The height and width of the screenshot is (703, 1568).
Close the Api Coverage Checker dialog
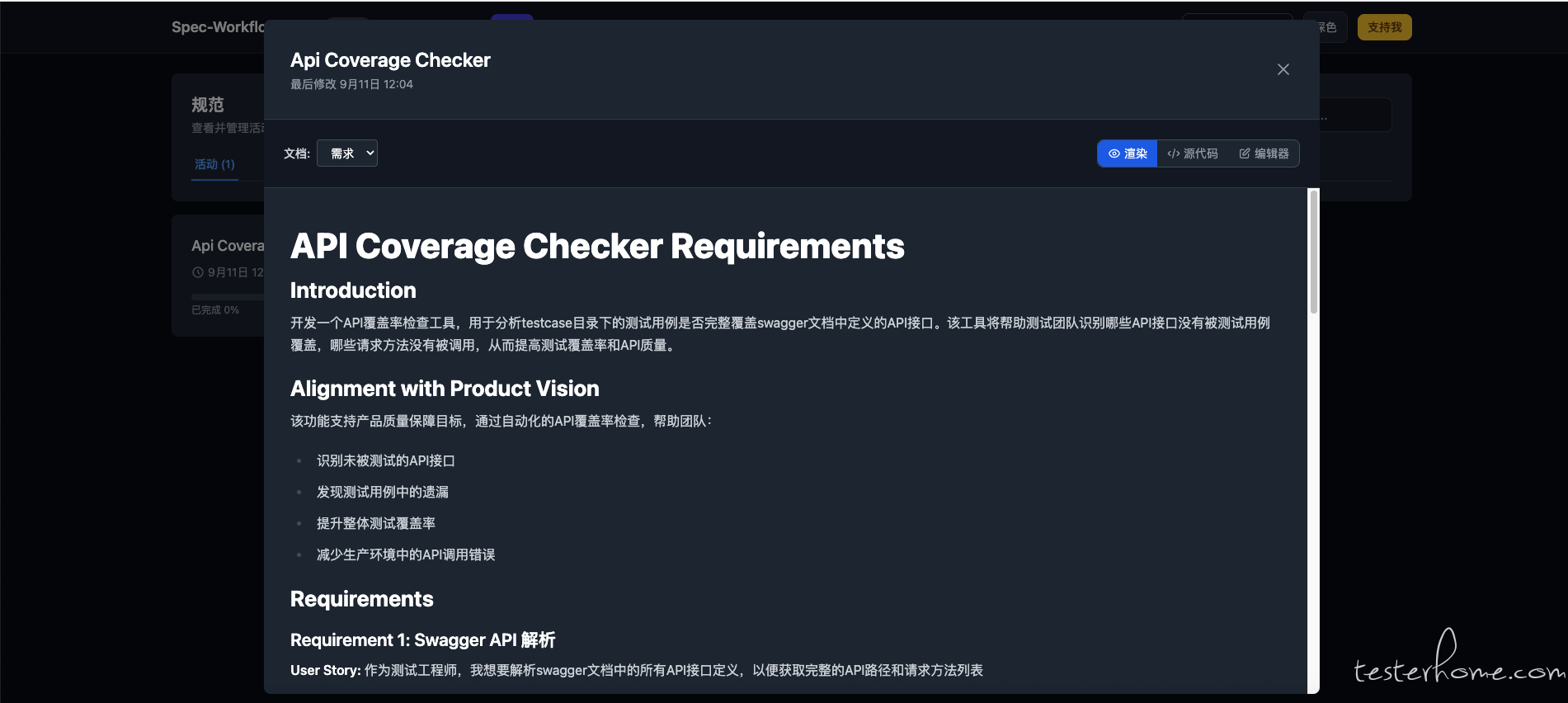1283,69
